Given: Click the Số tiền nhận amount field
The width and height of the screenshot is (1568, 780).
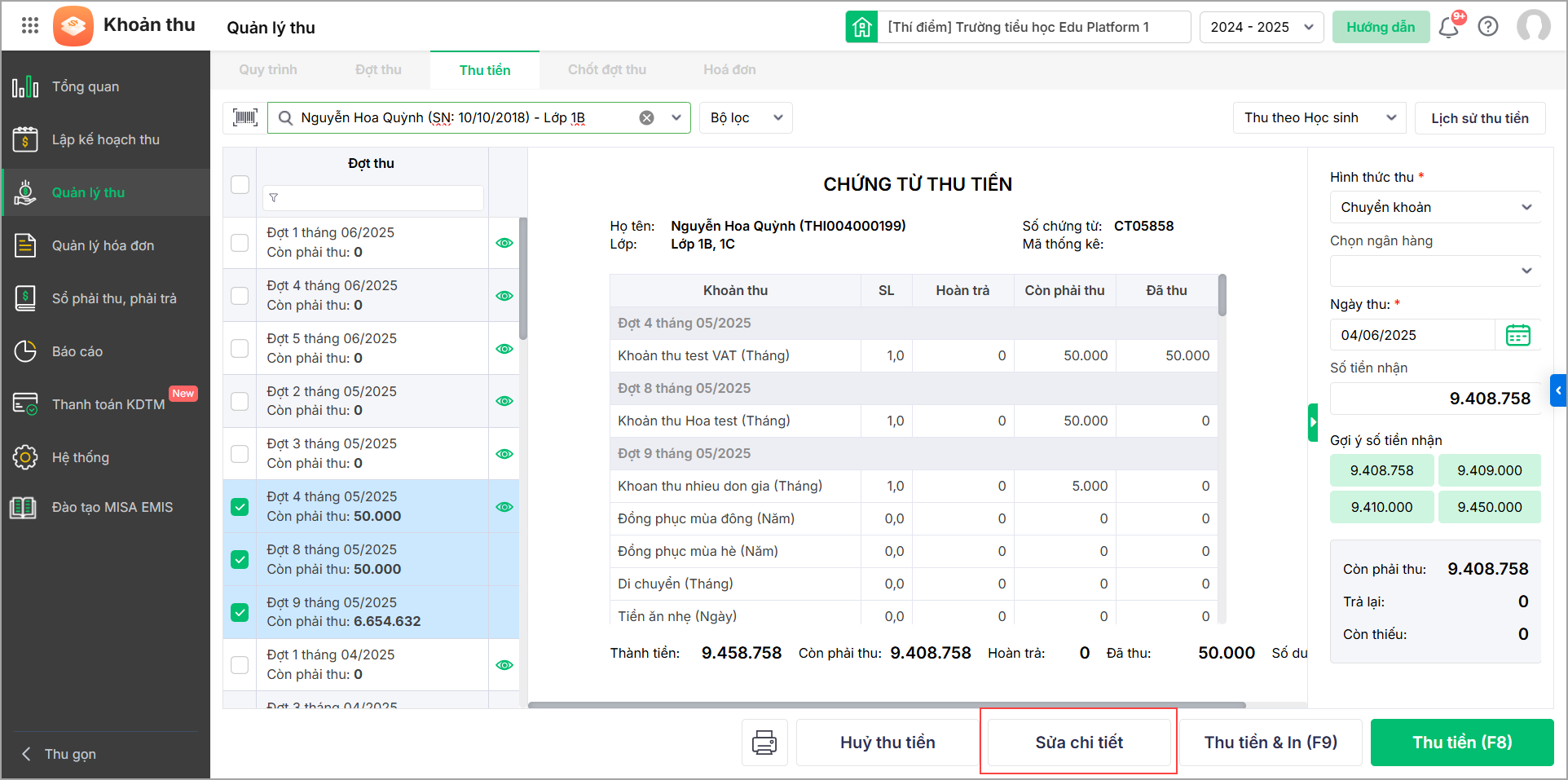Looking at the screenshot, I should [1435, 399].
